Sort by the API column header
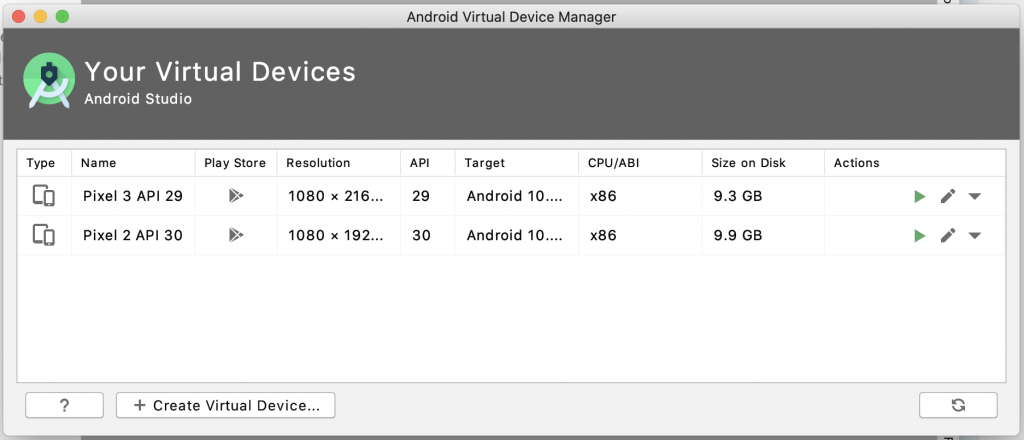 (428, 163)
